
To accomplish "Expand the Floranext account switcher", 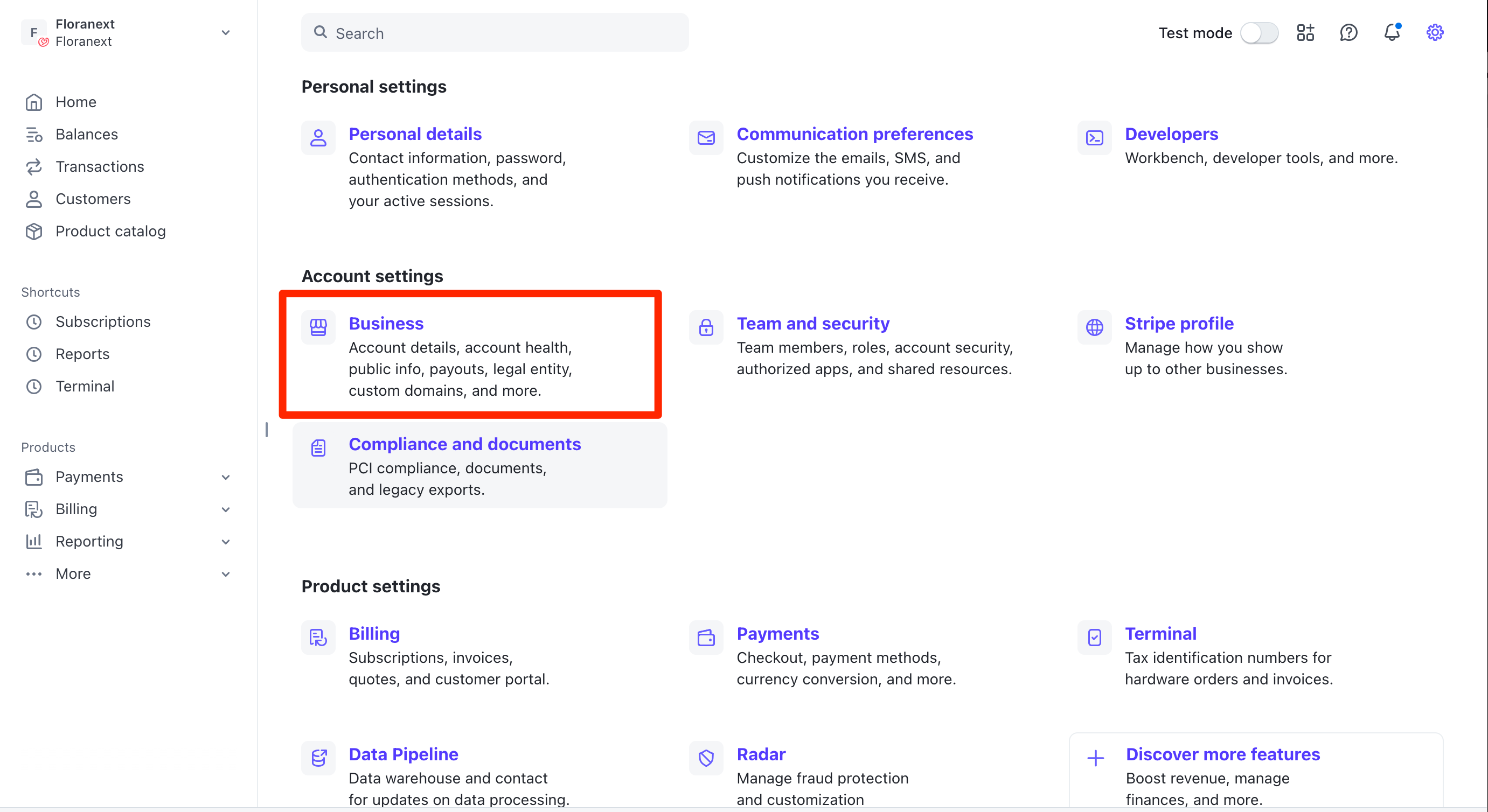I will click(226, 33).
